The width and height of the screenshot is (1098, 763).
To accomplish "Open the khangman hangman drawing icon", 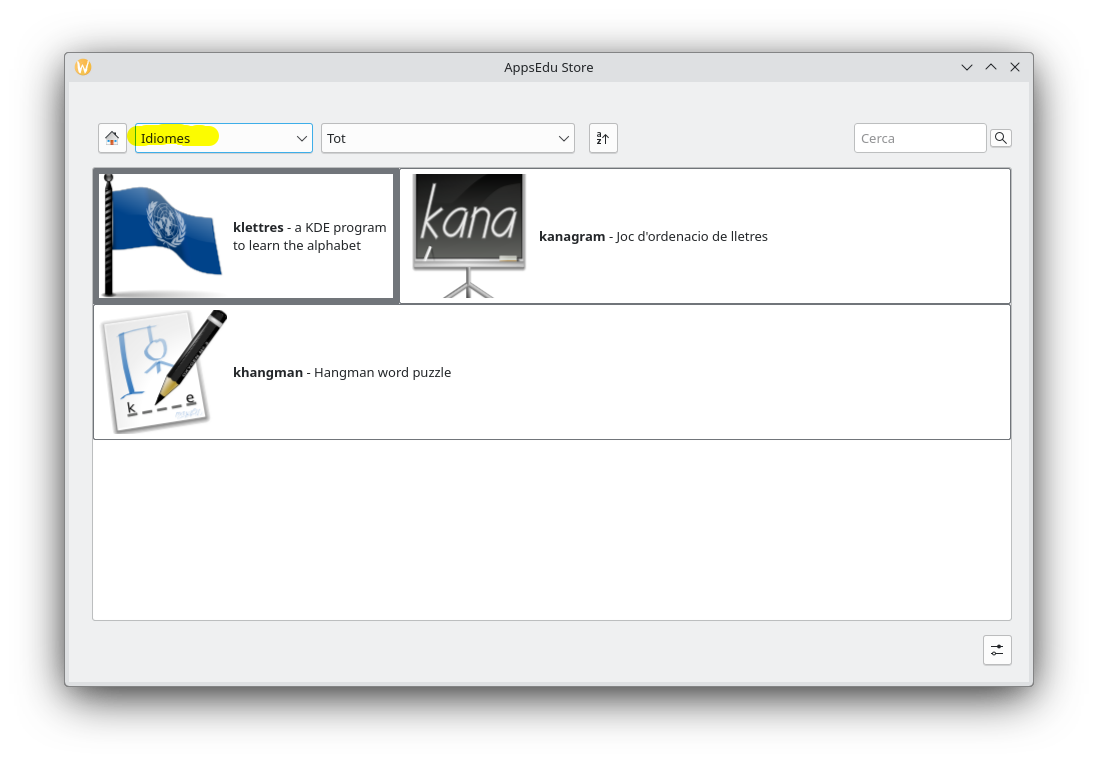I will [163, 372].
